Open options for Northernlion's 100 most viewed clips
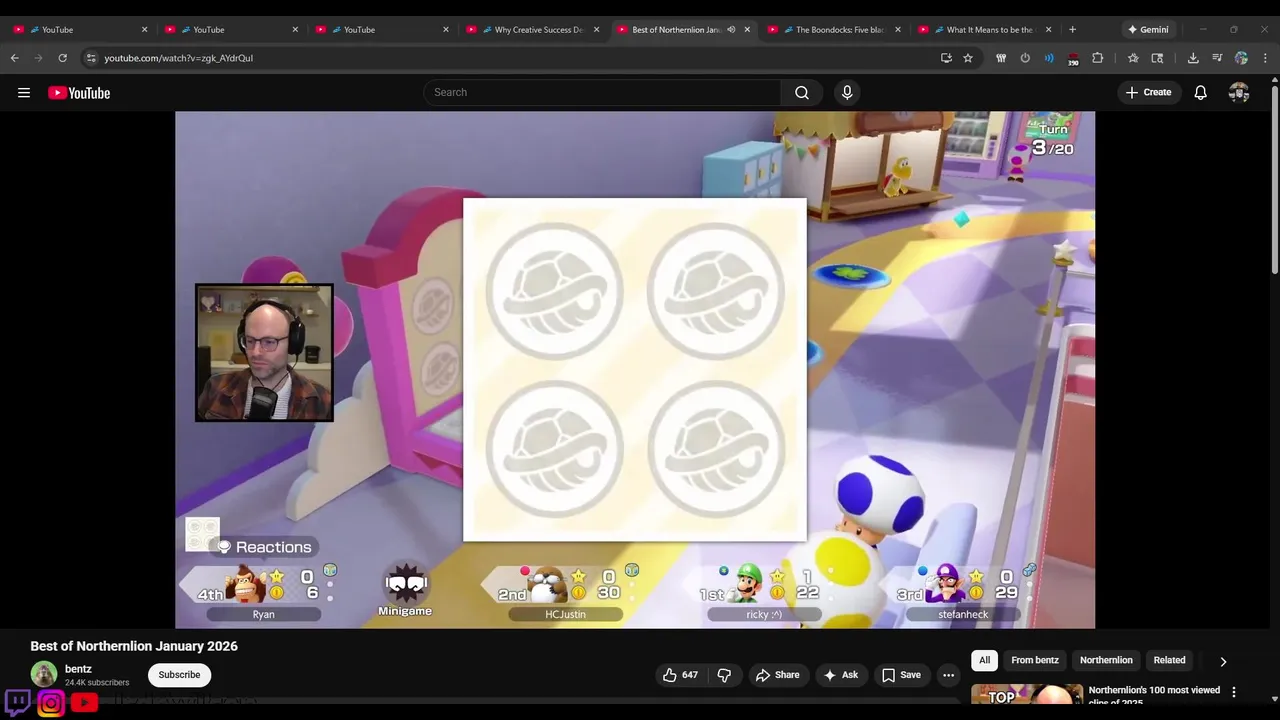1280x720 pixels. coord(1234,692)
